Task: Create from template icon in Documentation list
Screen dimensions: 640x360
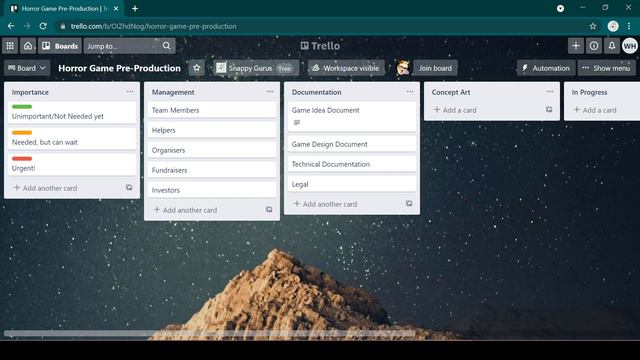Action: click(409, 203)
